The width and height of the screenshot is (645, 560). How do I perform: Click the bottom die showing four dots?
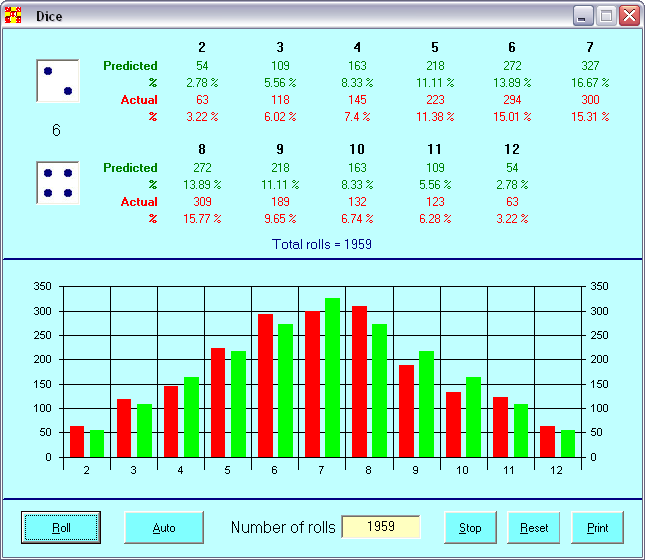pyautogui.click(x=58, y=183)
